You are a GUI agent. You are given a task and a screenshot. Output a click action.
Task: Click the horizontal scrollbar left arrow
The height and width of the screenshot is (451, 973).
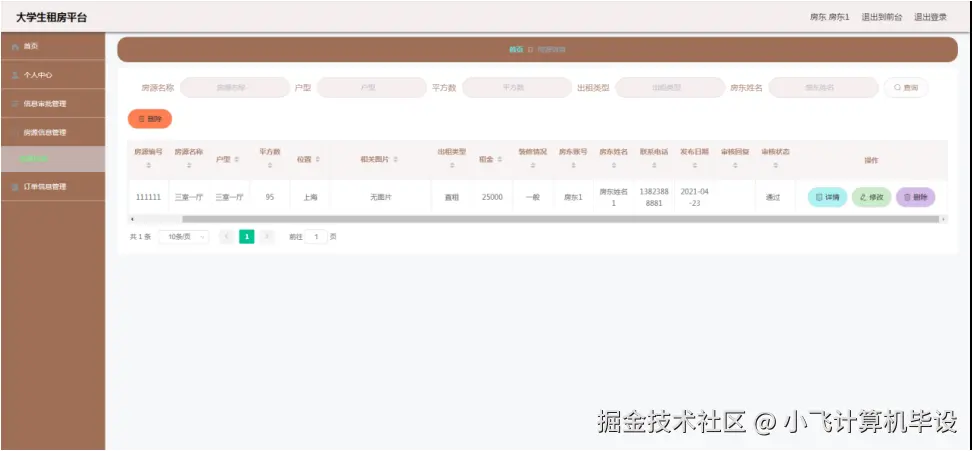[x=132, y=219]
